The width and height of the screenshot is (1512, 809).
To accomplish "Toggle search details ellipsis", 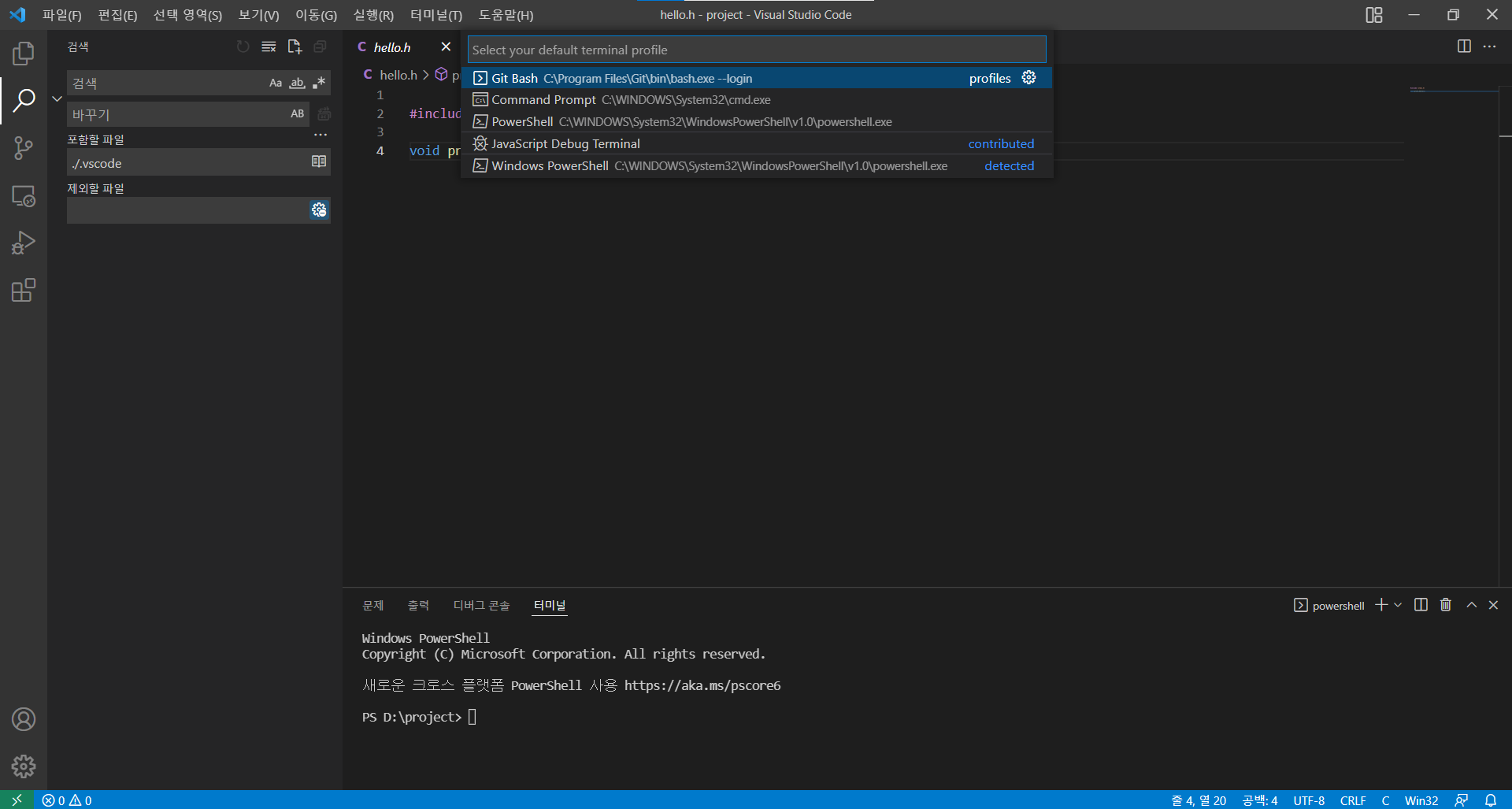I will [x=321, y=135].
